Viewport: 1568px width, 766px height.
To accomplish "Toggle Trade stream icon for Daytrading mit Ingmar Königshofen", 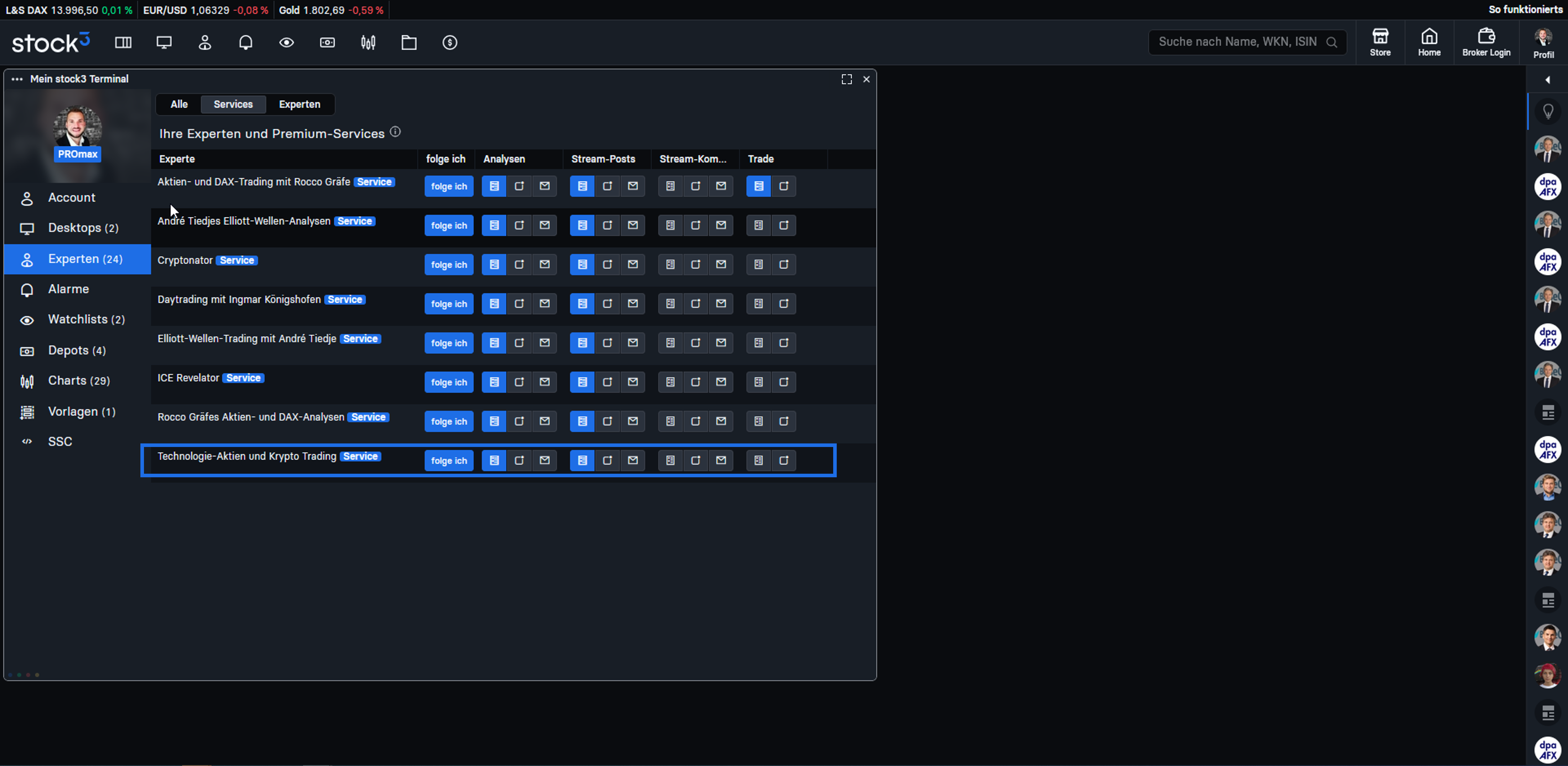I will click(758, 304).
